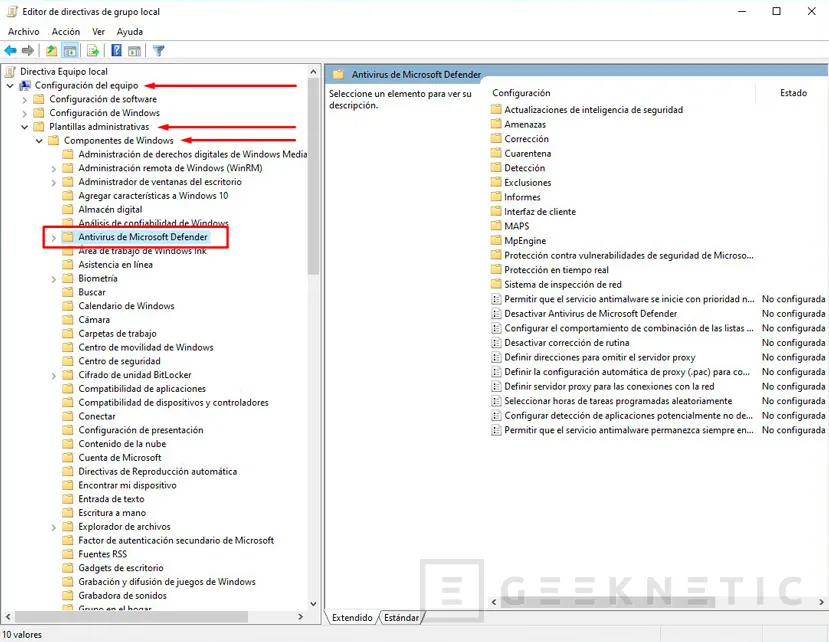Click the Informes folder icon
Image resolution: width=829 pixels, height=642 pixels.
[496, 197]
